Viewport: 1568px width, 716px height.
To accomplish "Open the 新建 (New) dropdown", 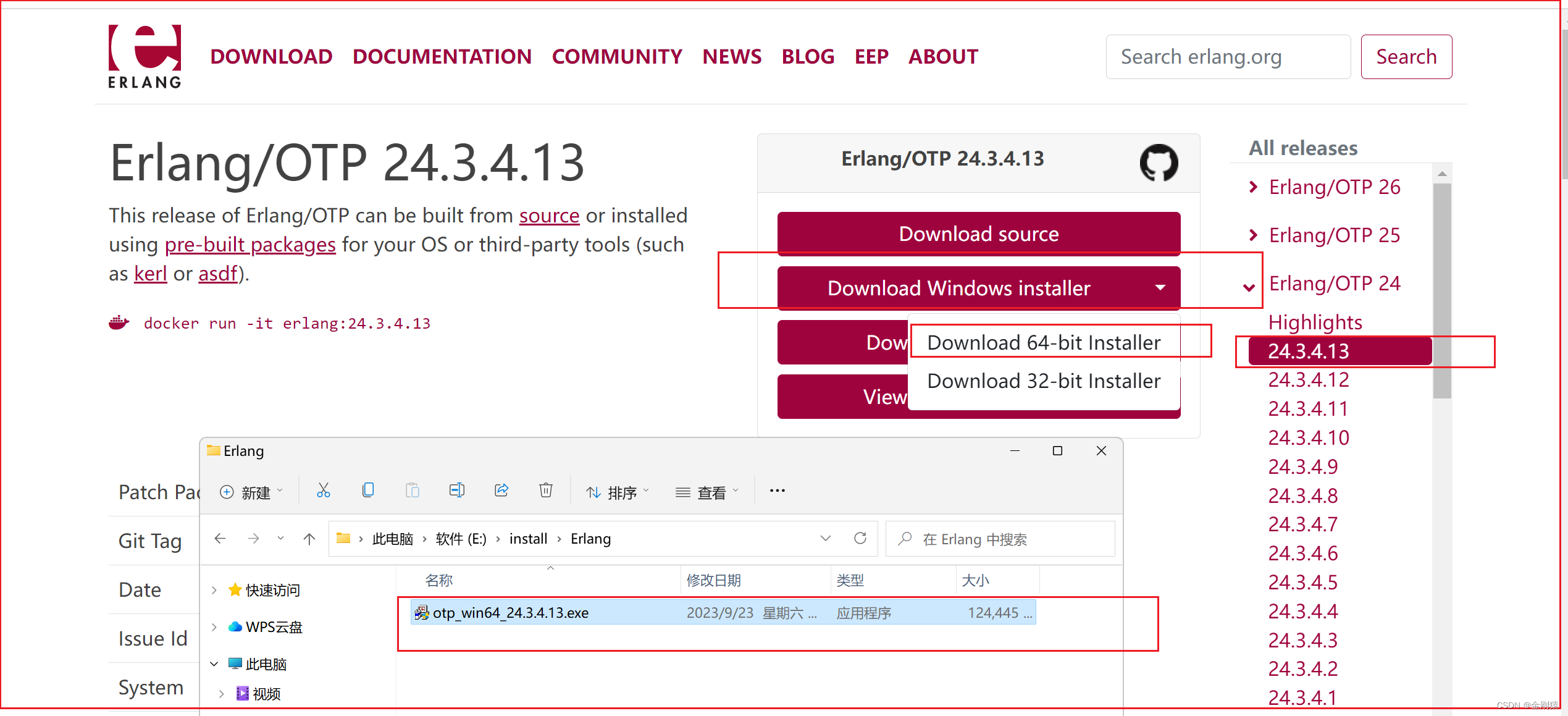I will tap(252, 492).
